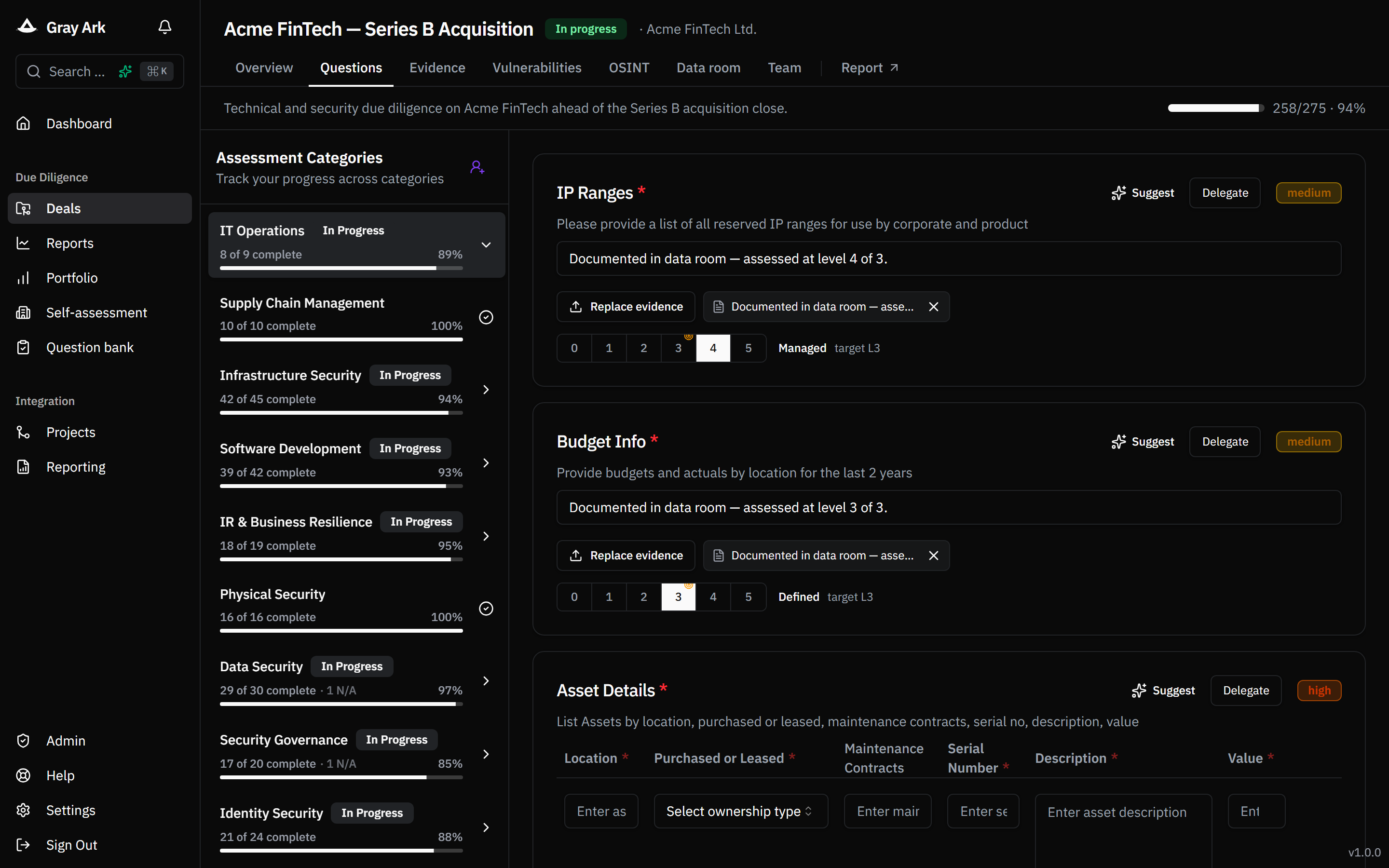Screen dimensions: 1389x868
Task: Open the Vulnerabilities tab
Action: (x=537, y=68)
